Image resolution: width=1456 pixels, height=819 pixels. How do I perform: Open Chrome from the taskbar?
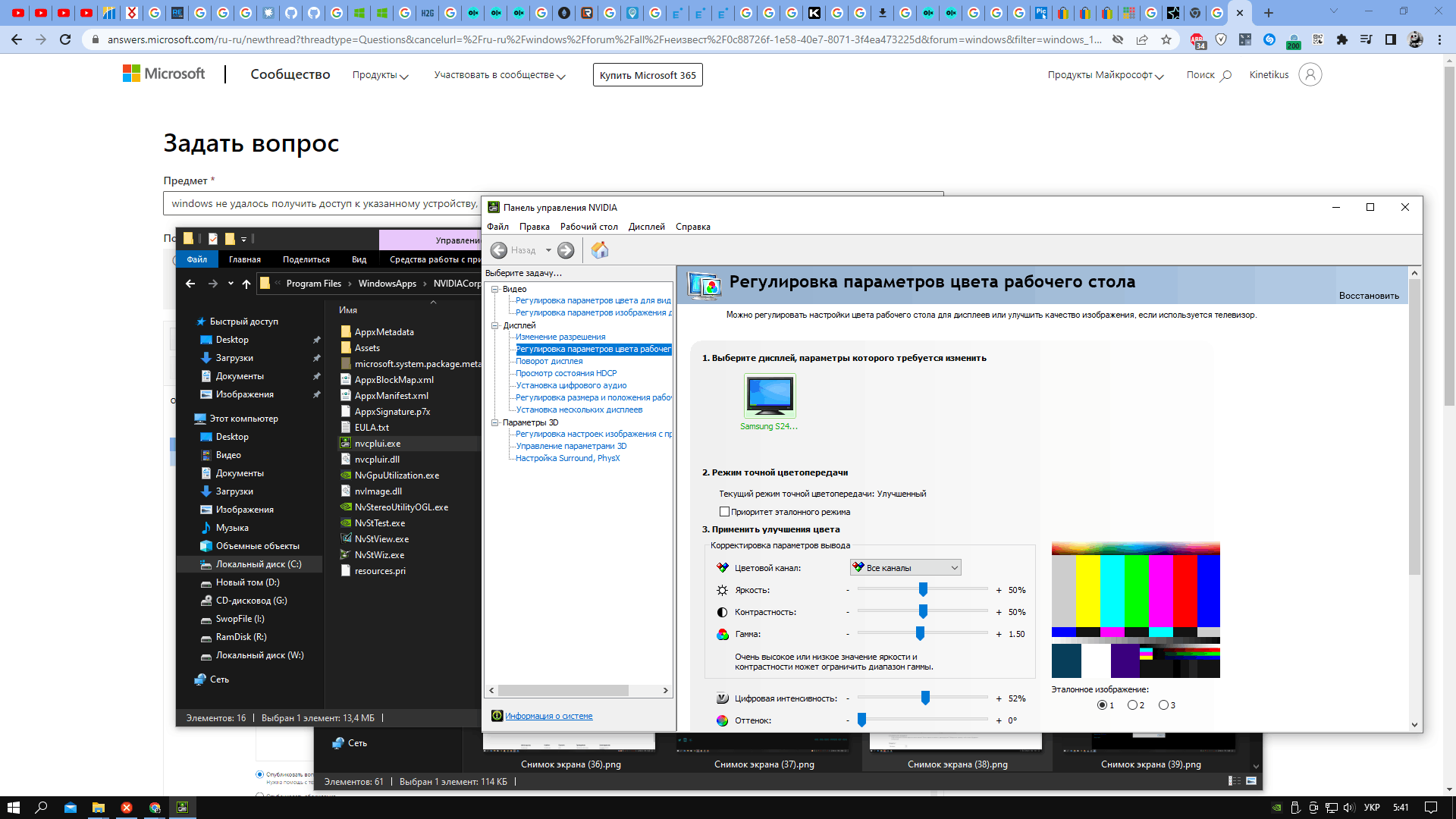155,808
